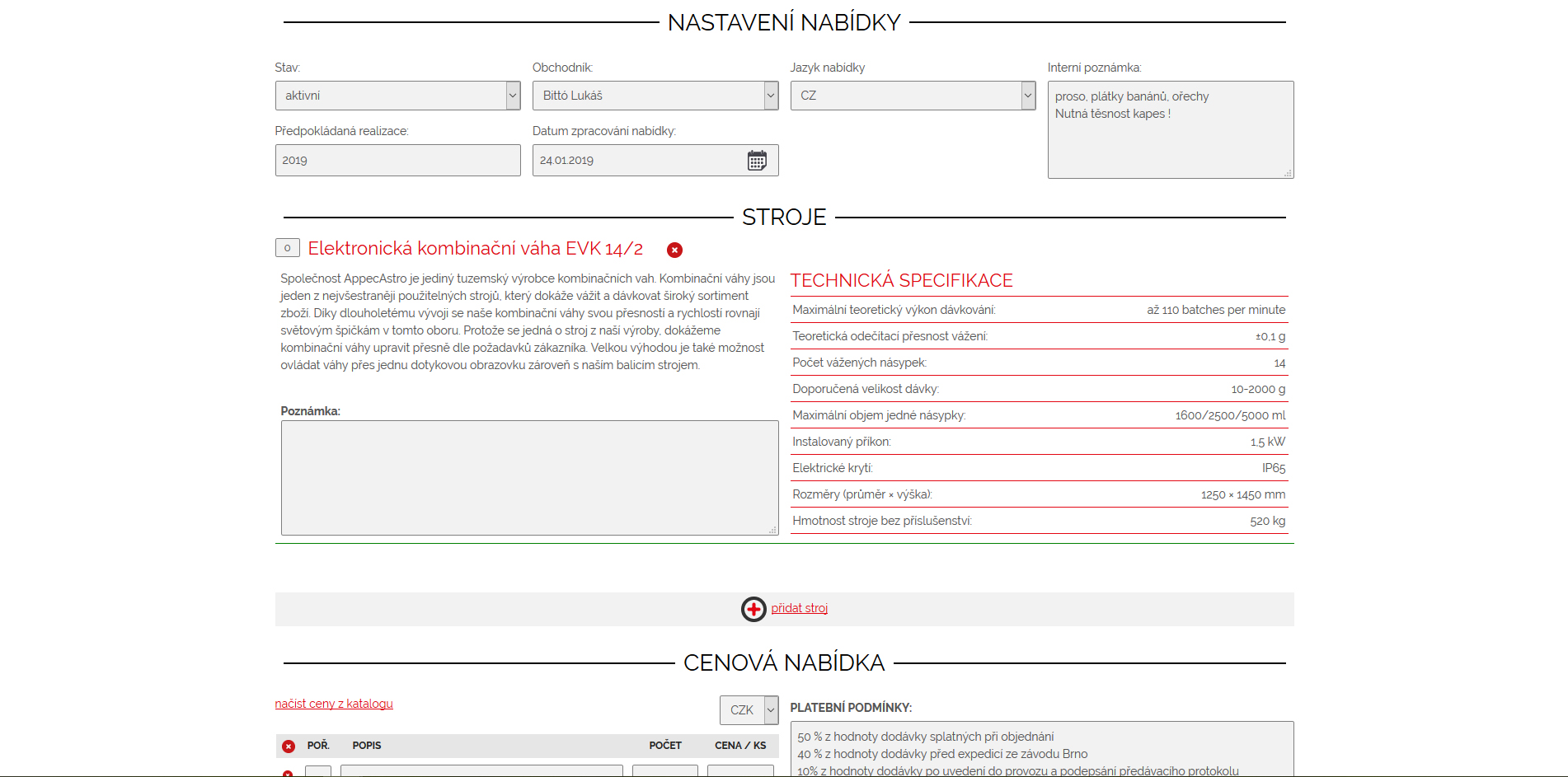Click the red plus icon to add machine
This screenshot has height=777, width=1568.
pos(753,609)
